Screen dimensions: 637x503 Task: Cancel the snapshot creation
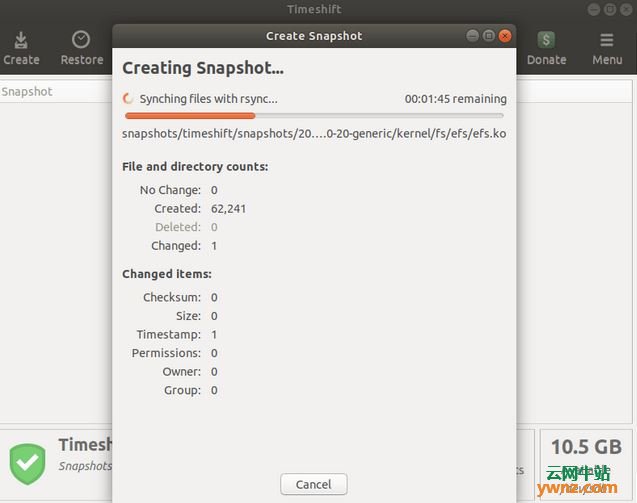click(314, 484)
